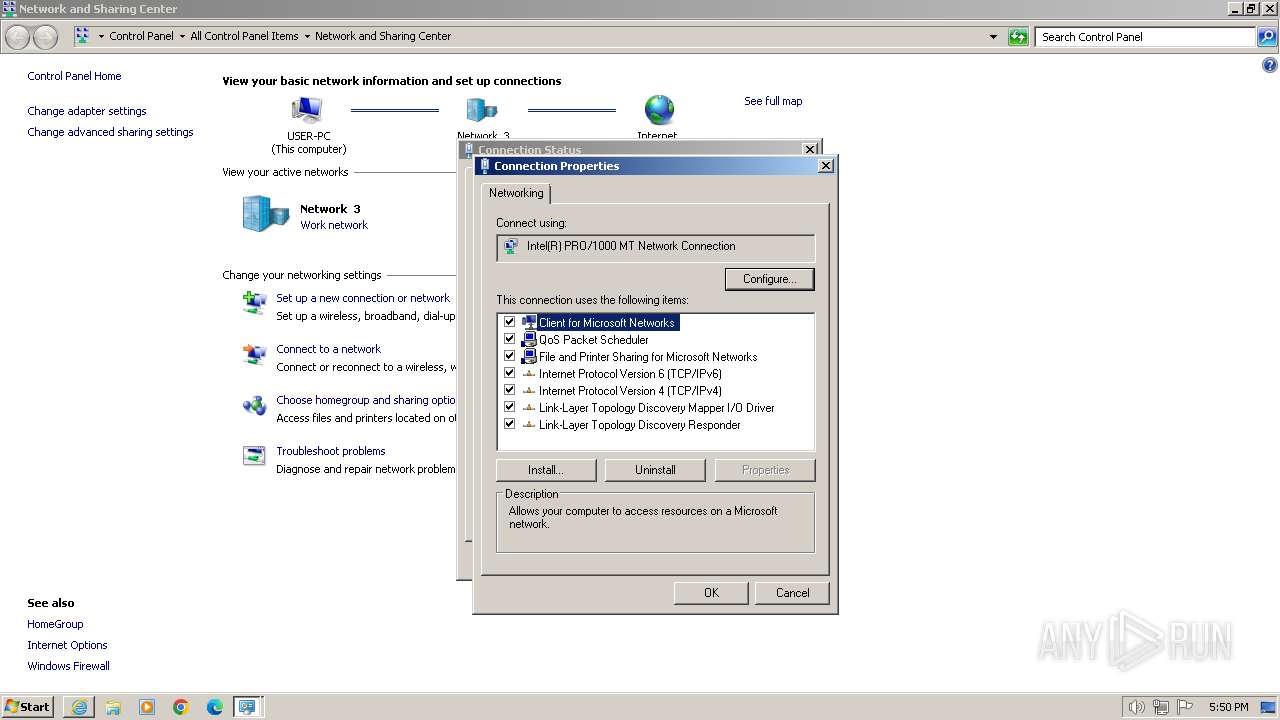The width and height of the screenshot is (1280, 720).
Task: Open the Work network link
Action: (334, 225)
